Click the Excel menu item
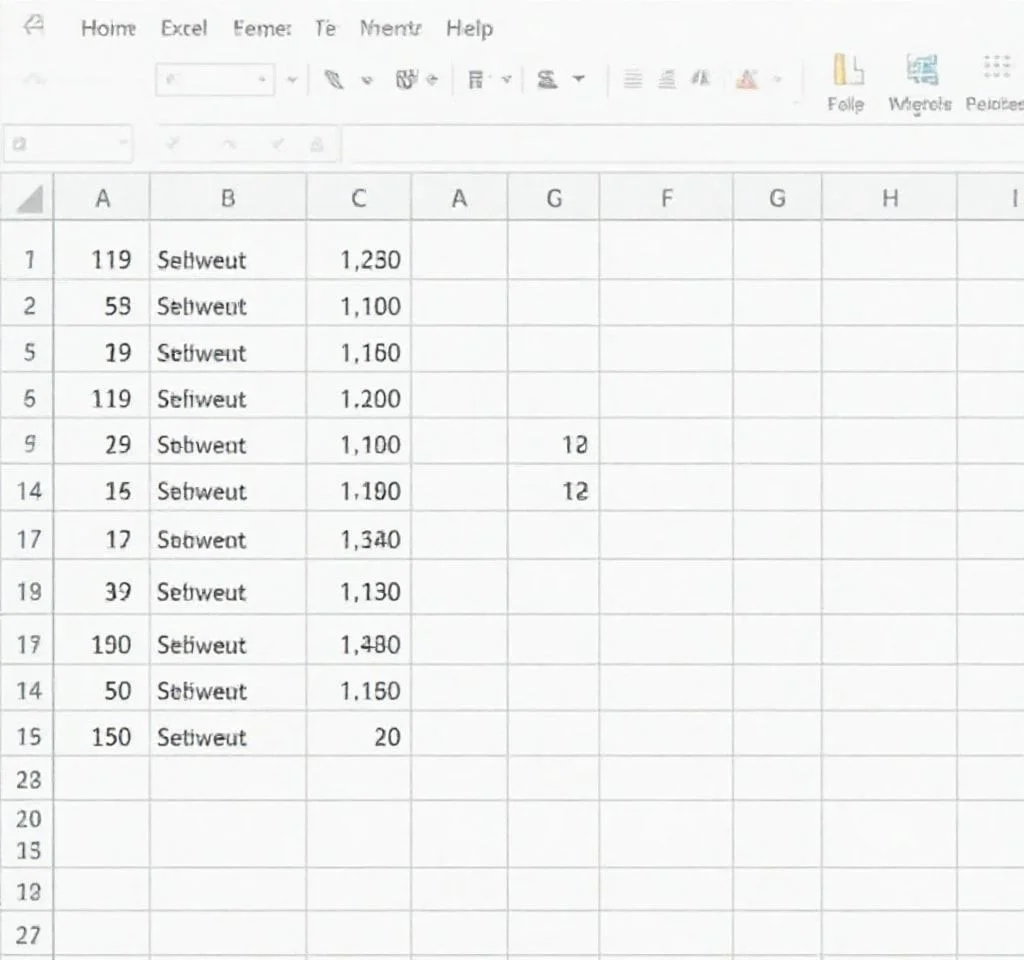Viewport: 1024px width, 960px height. pyautogui.click(x=184, y=28)
